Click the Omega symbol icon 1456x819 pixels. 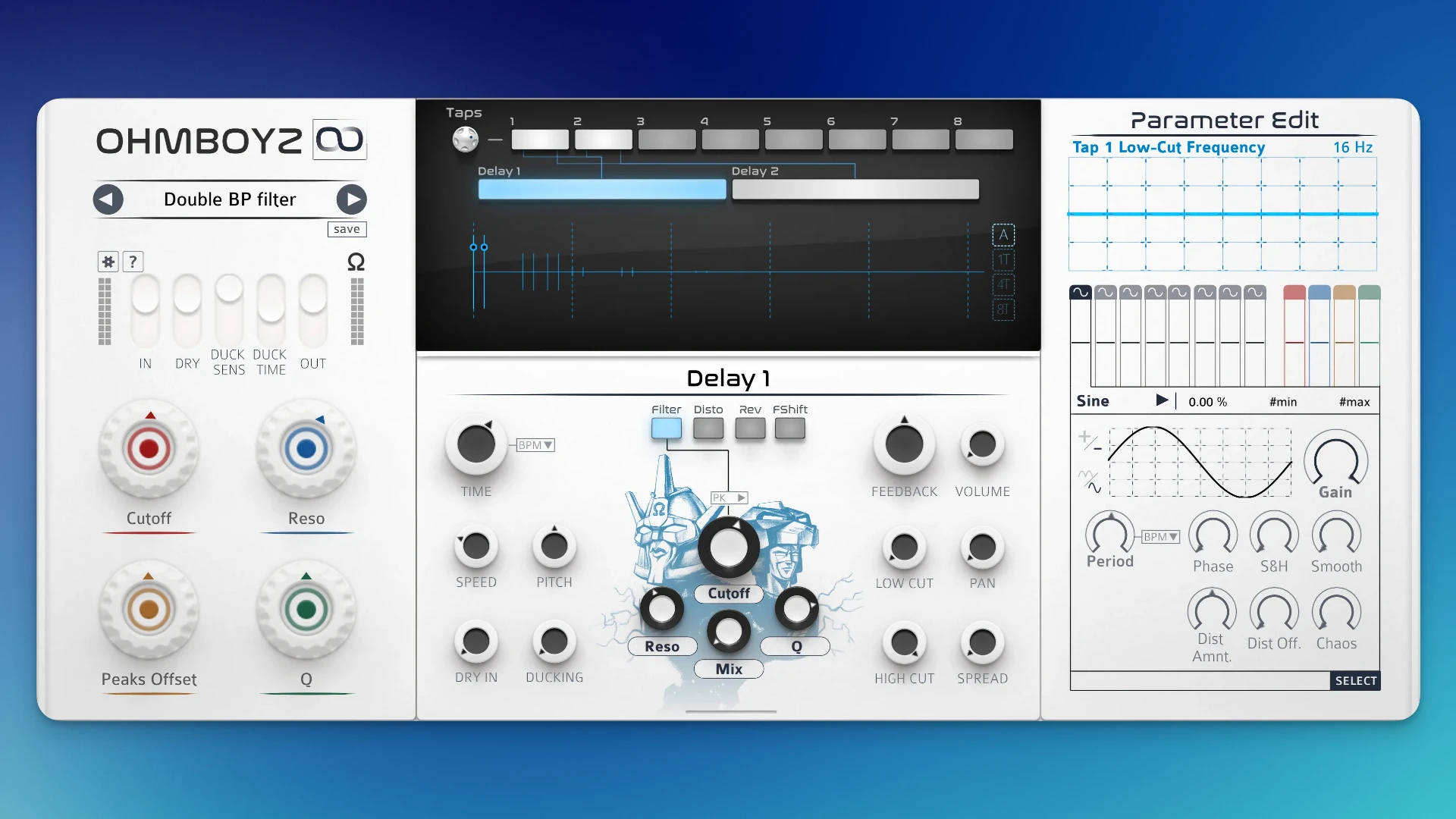pyautogui.click(x=356, y=262)
